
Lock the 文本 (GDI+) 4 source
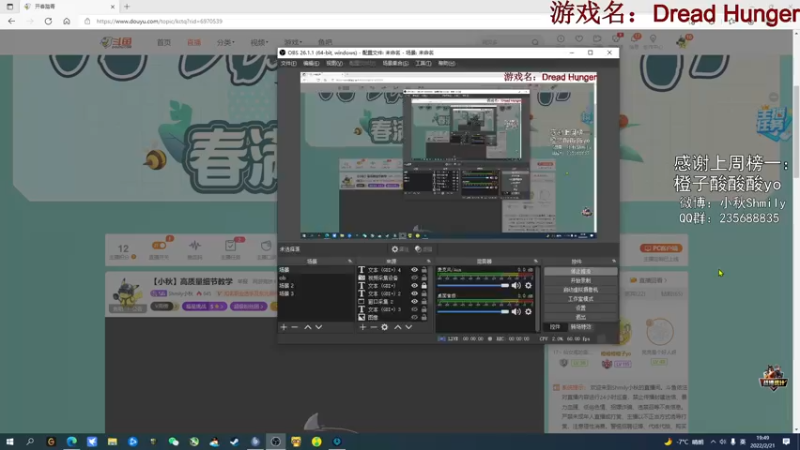424,270
